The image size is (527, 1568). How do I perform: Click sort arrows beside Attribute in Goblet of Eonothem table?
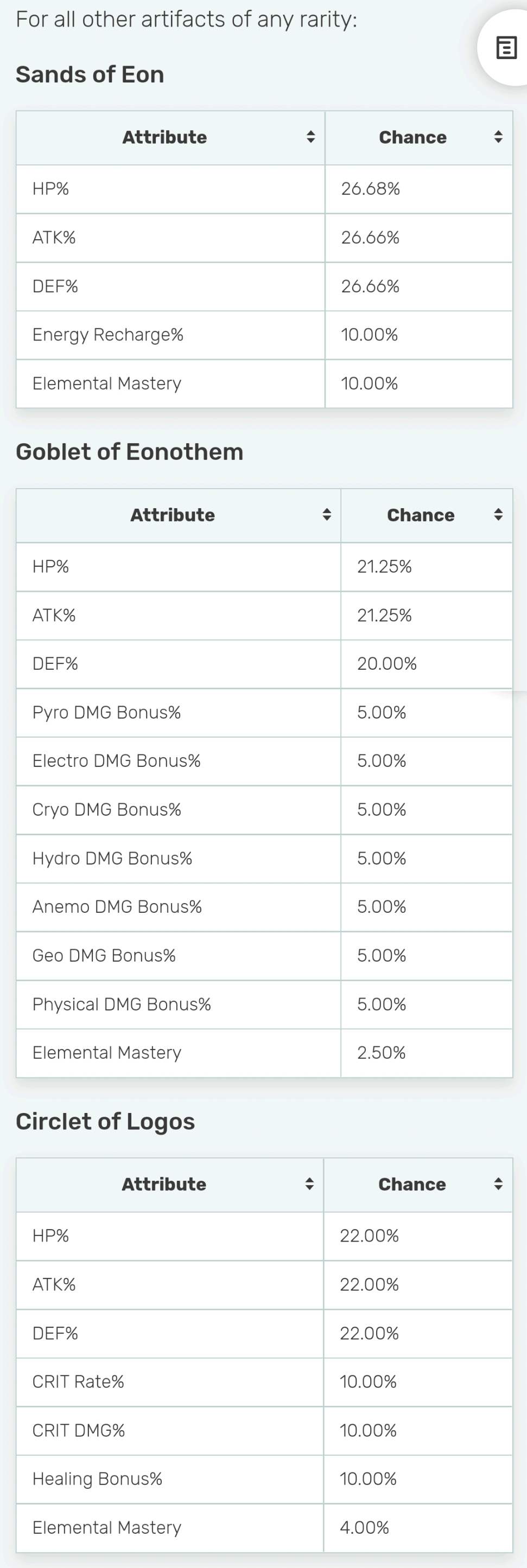(327, 515)
